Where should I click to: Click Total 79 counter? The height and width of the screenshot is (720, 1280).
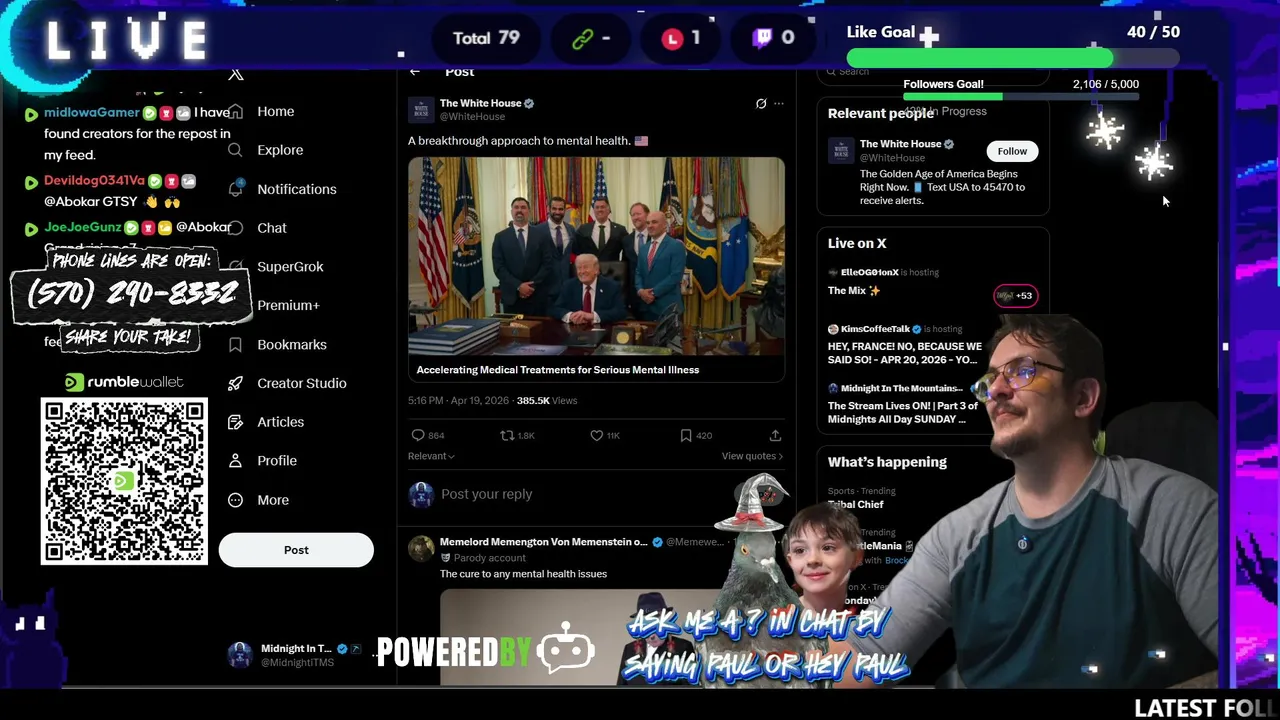pyautogui.click(x=486, y=38)
